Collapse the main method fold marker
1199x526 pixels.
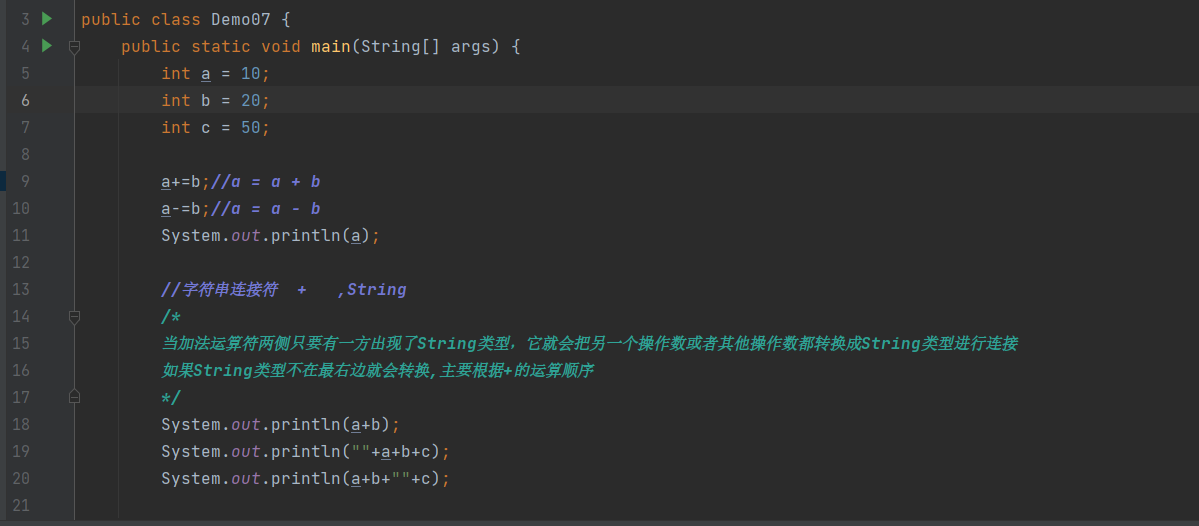click(x=74, y=46)
